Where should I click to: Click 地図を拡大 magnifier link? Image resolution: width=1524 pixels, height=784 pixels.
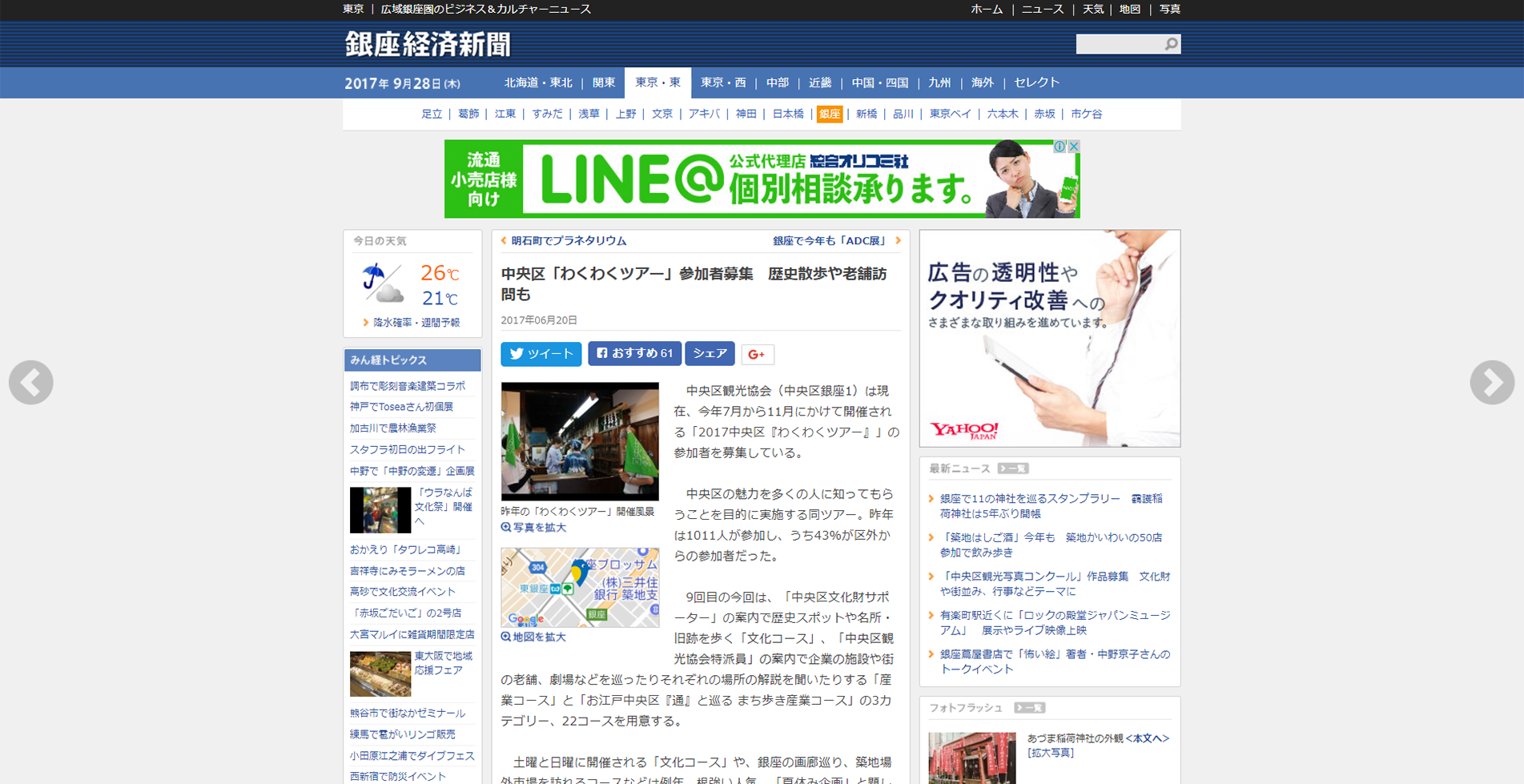(x=533, y=637)
